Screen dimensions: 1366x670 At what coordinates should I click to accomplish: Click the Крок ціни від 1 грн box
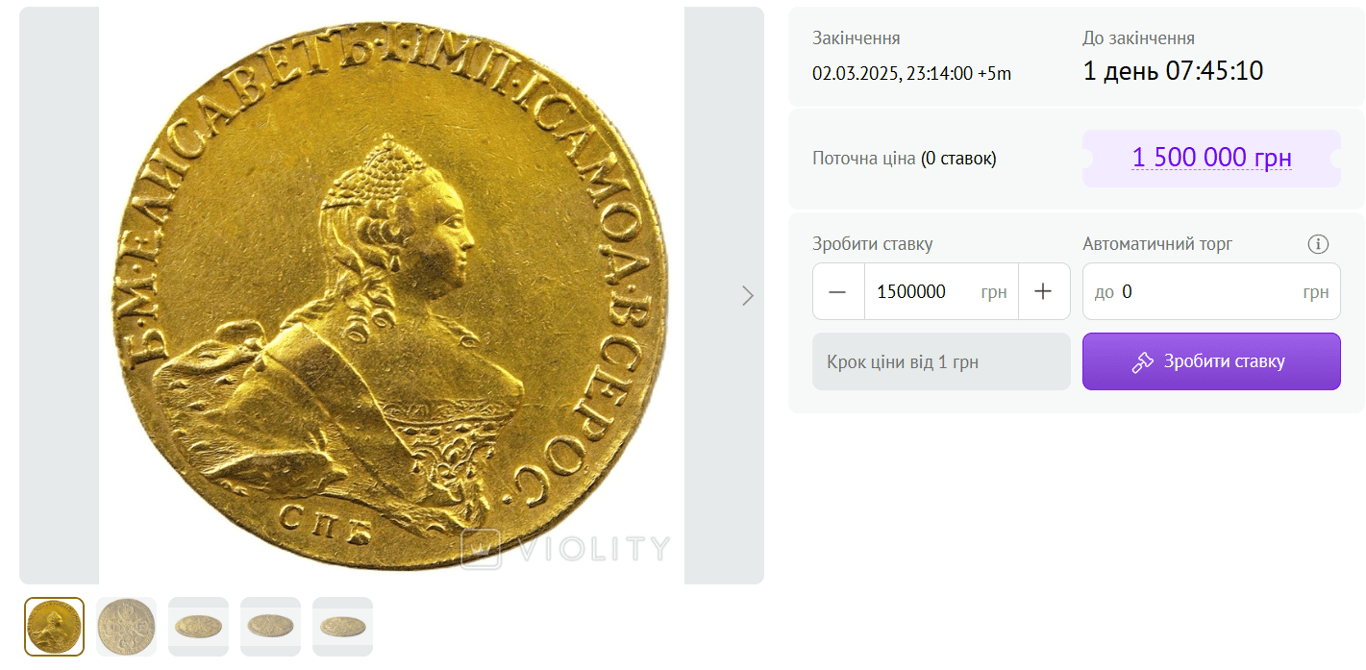pos(941,362)
